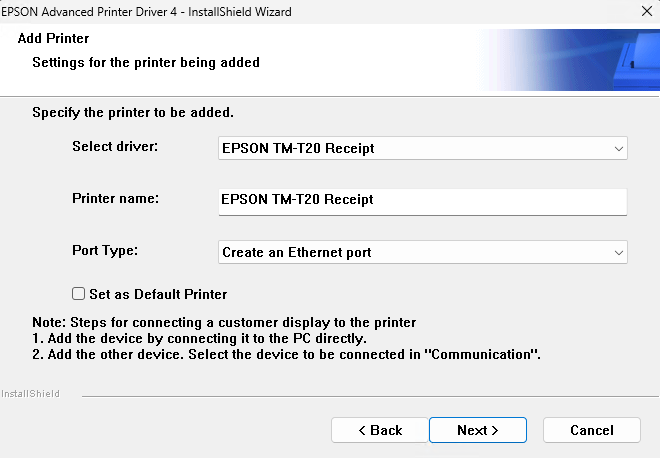Close the InstallShield Wizard window
This screenshot has width=660, height=458.
pyautogui.click(x=647, y=11)
